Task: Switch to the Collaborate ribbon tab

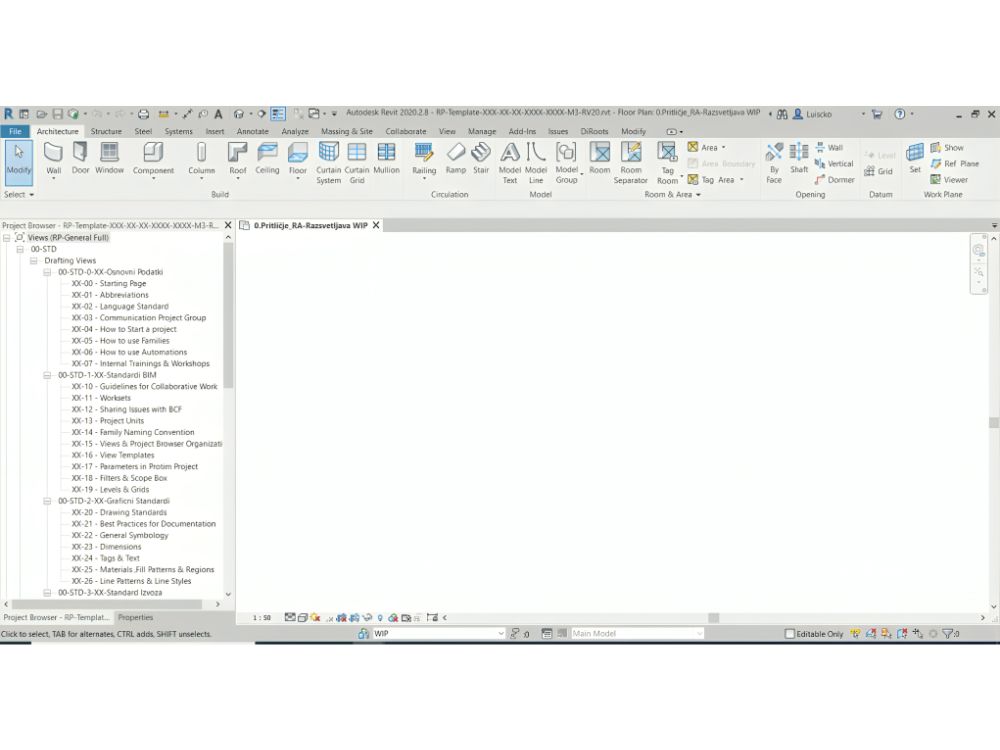Action: [405, 131]
